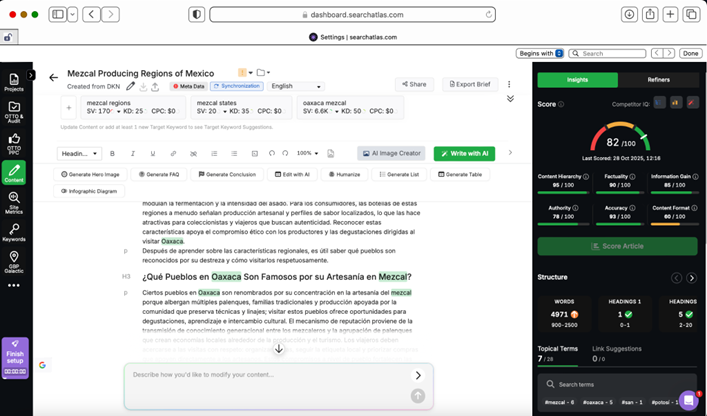
Task: Expand the oaxaca mezcal keyword arrow
Action: coord(336,111)
